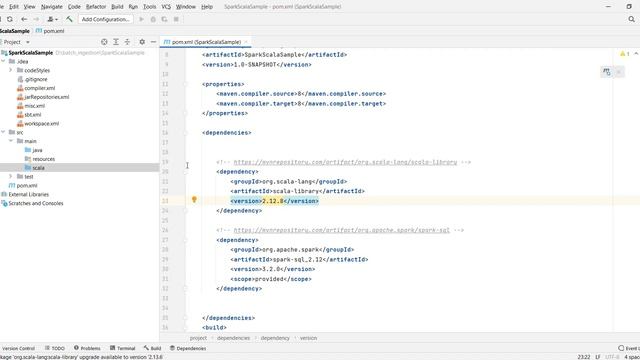640x360 pixels.
Task: Open the Refactor menu
Action: [x=96, y=7]
